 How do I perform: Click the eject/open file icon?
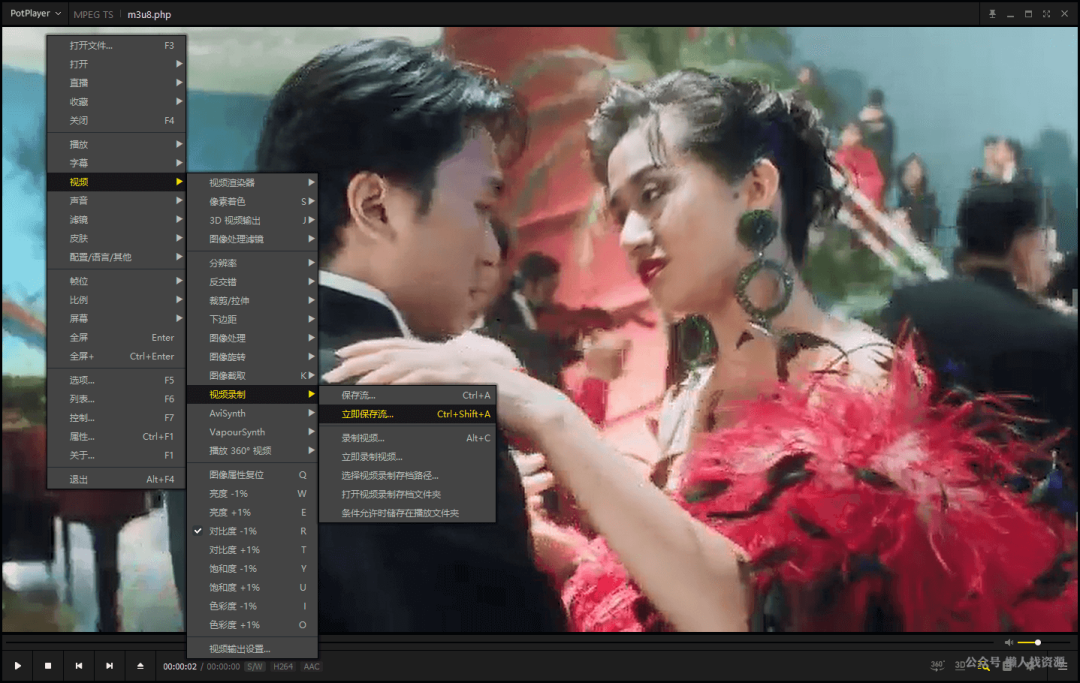(140, 666)
